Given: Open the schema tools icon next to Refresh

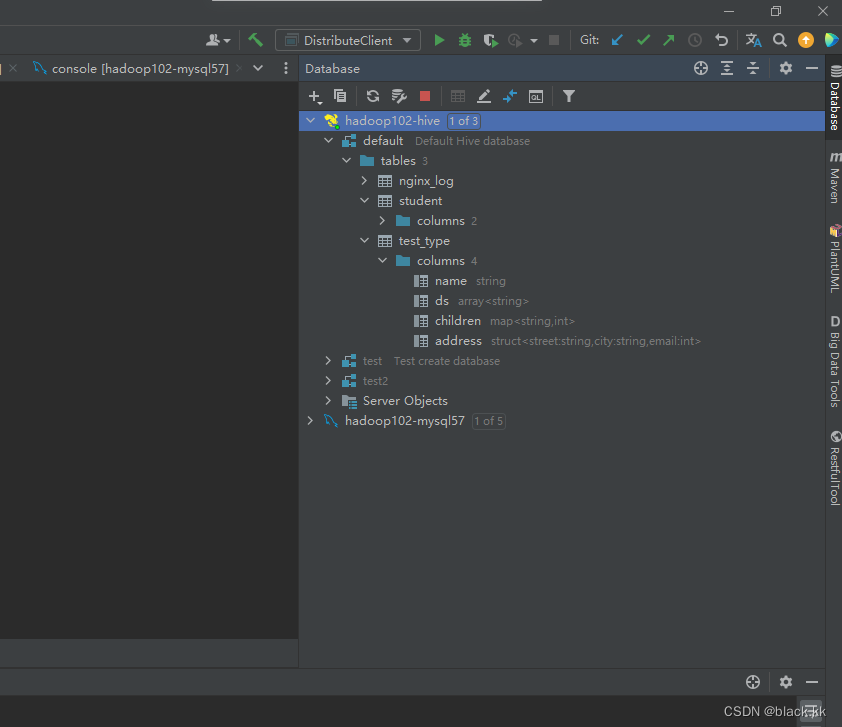Looking at the screenshot, I should (398, 96).
